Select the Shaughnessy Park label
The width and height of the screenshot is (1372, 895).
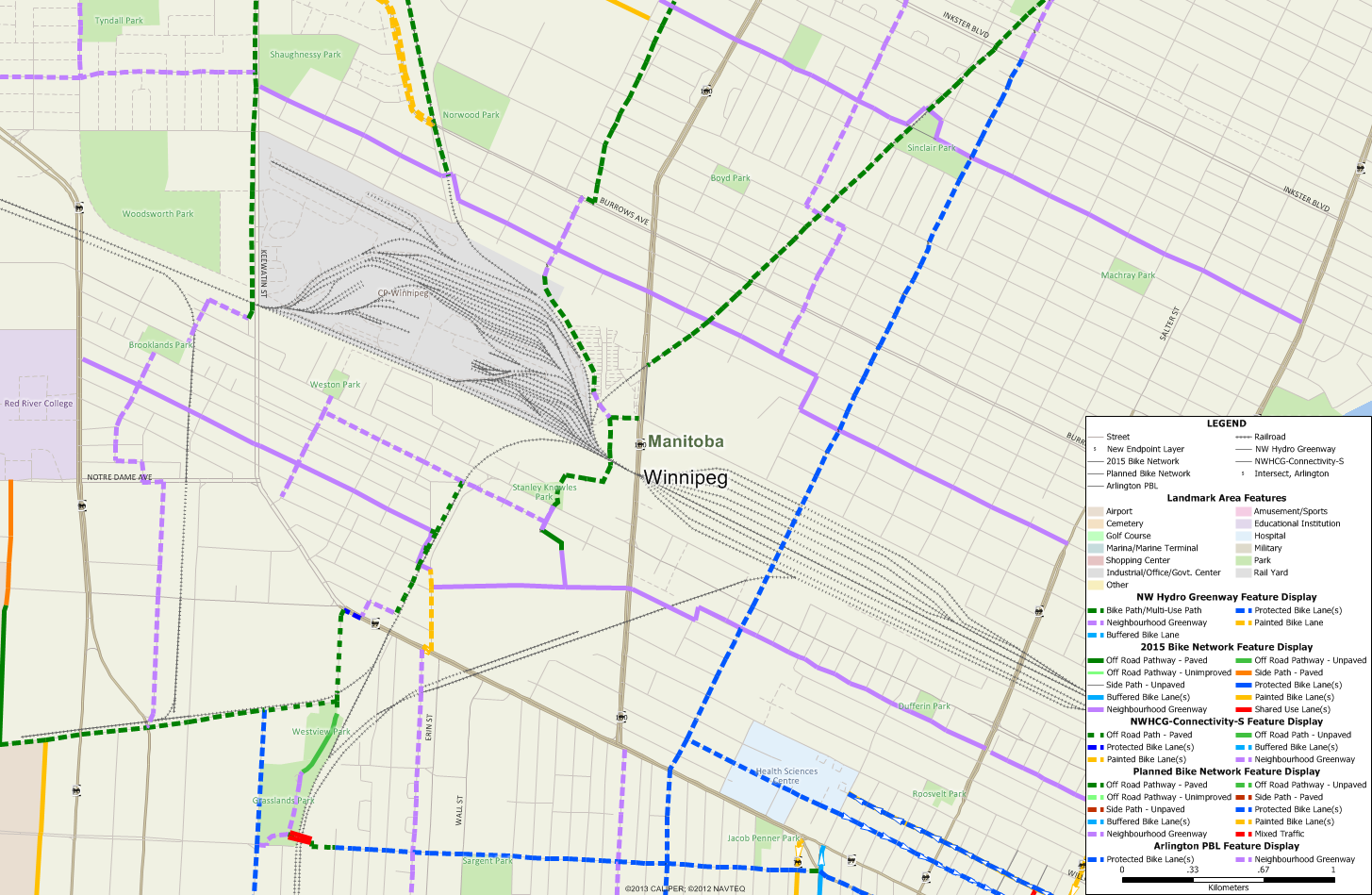click(x=306, y=55)
